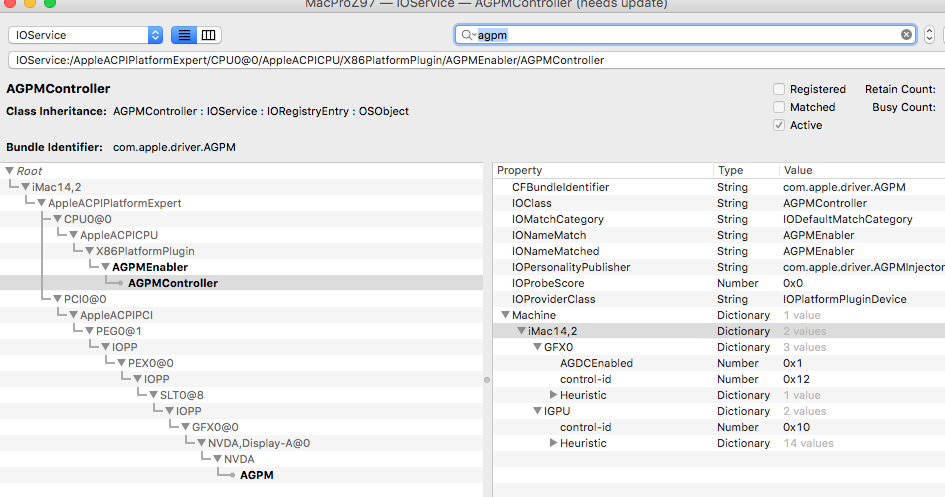The height and width of the screenshot is (497, 945).
Task: Open the IOService plane dropdown
Action: pos(86,35)
